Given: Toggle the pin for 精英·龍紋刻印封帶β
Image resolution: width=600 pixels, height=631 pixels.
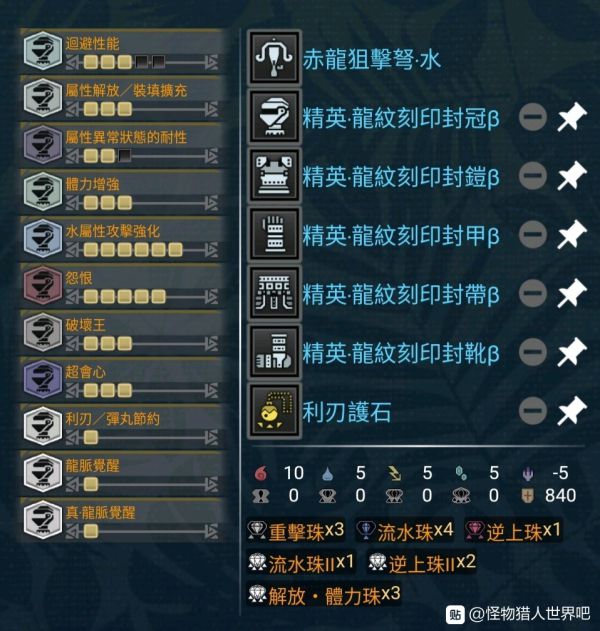Looking at the screenshot, I should point(572,293).
